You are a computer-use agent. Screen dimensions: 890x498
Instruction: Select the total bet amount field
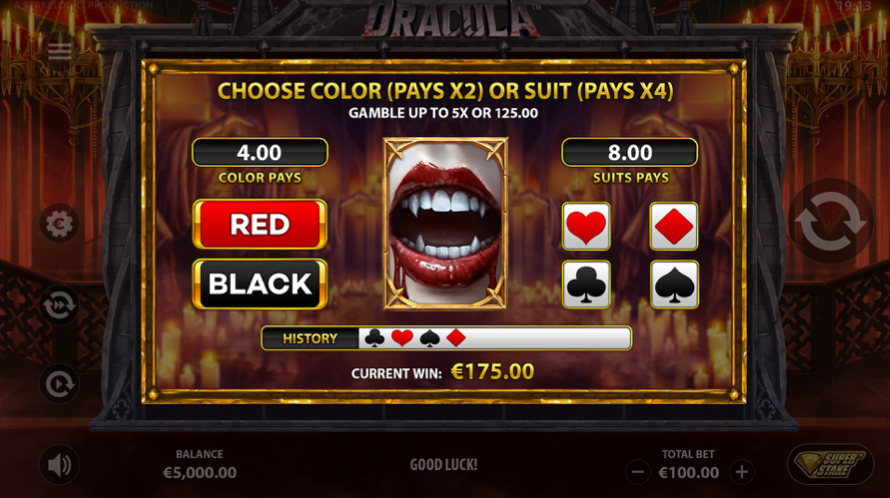(689, 472)
